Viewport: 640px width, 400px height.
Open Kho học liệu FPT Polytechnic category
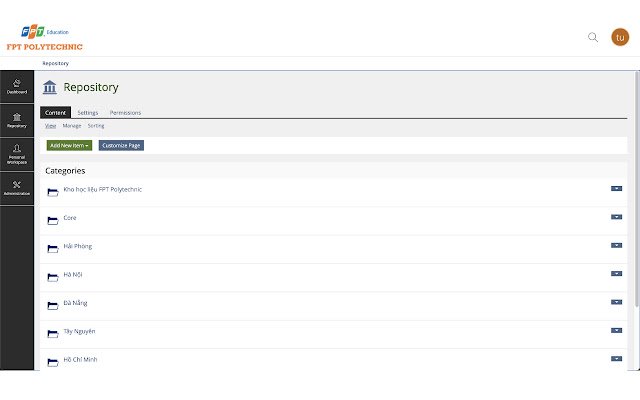(x=102, y=189)
